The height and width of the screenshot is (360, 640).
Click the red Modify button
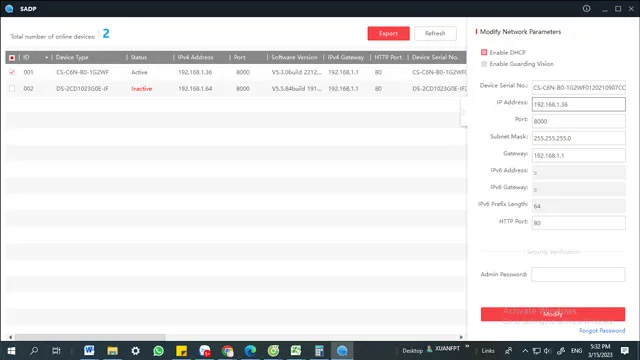click(553, 314)
